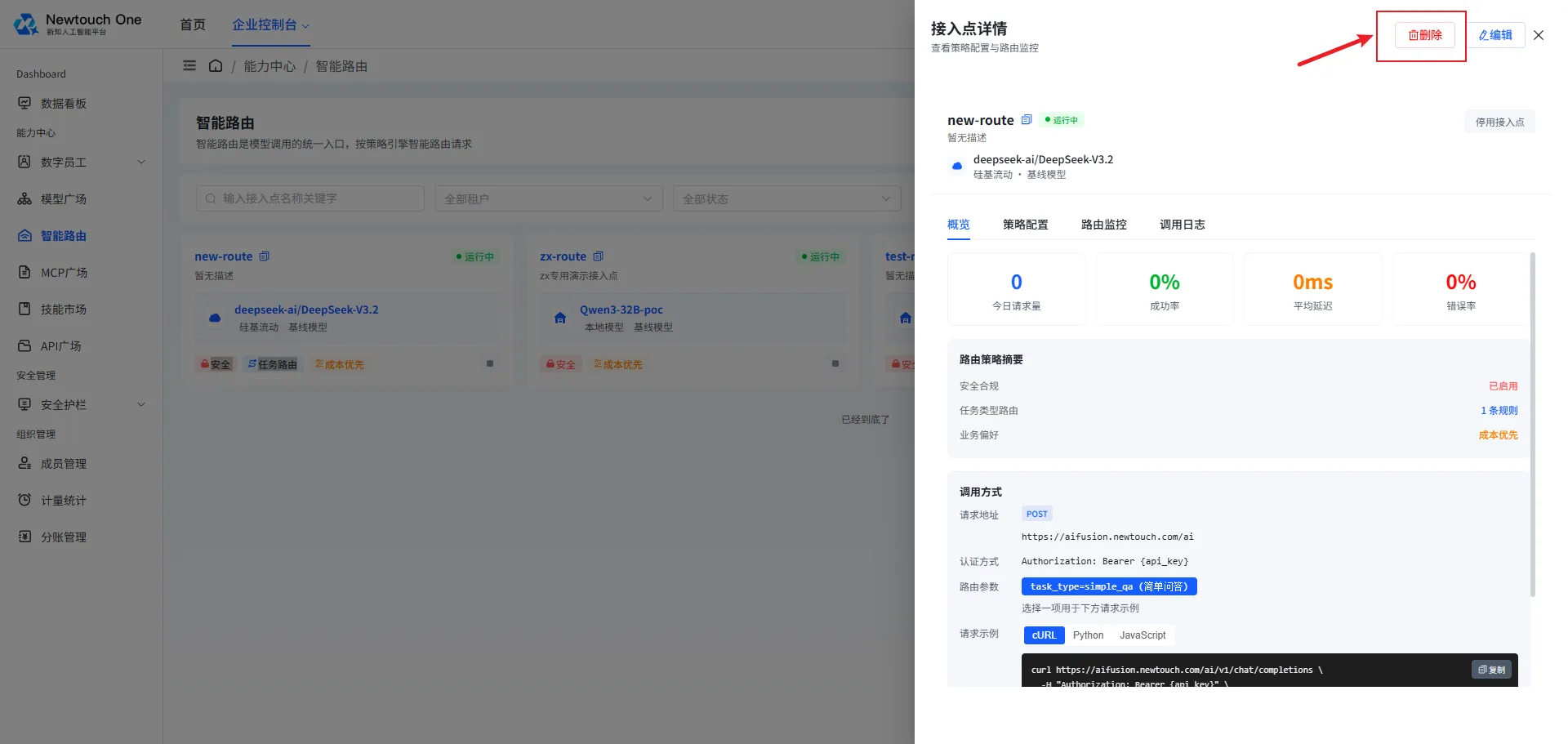1568x744 pixels.
Task: Expand the 数字员工 sidebar group
Action: click(x=82, y=162)
